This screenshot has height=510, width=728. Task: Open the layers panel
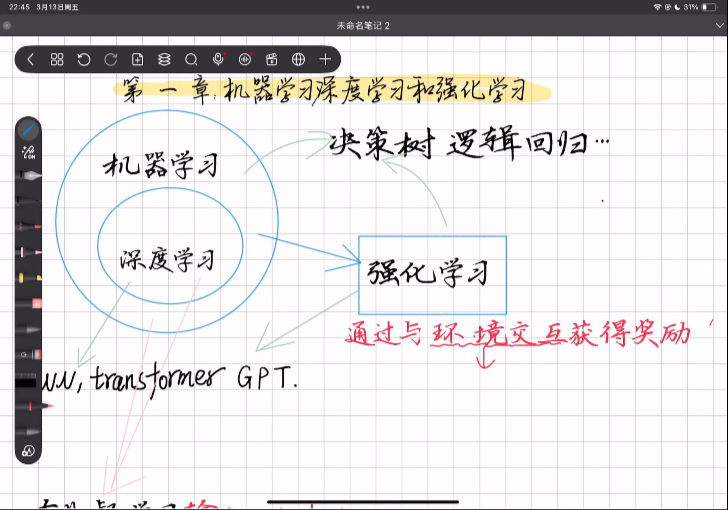tap(164, 59)
